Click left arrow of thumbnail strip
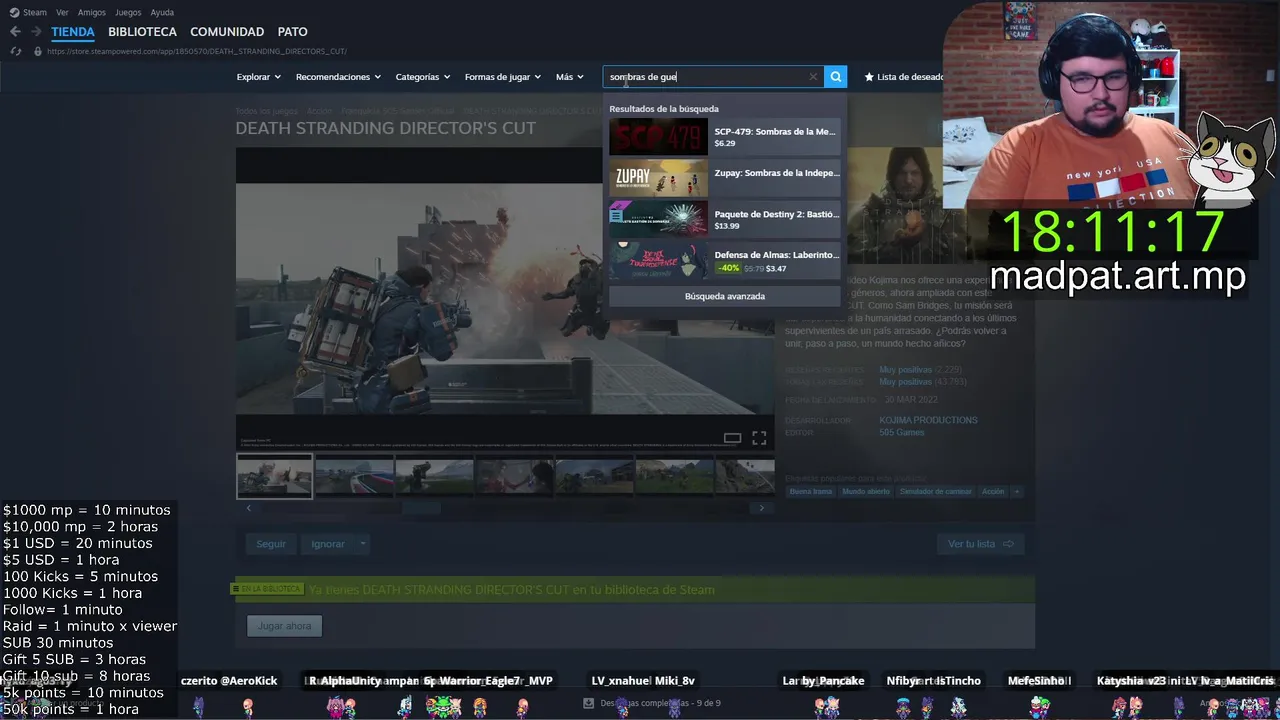 coord(249,508)
